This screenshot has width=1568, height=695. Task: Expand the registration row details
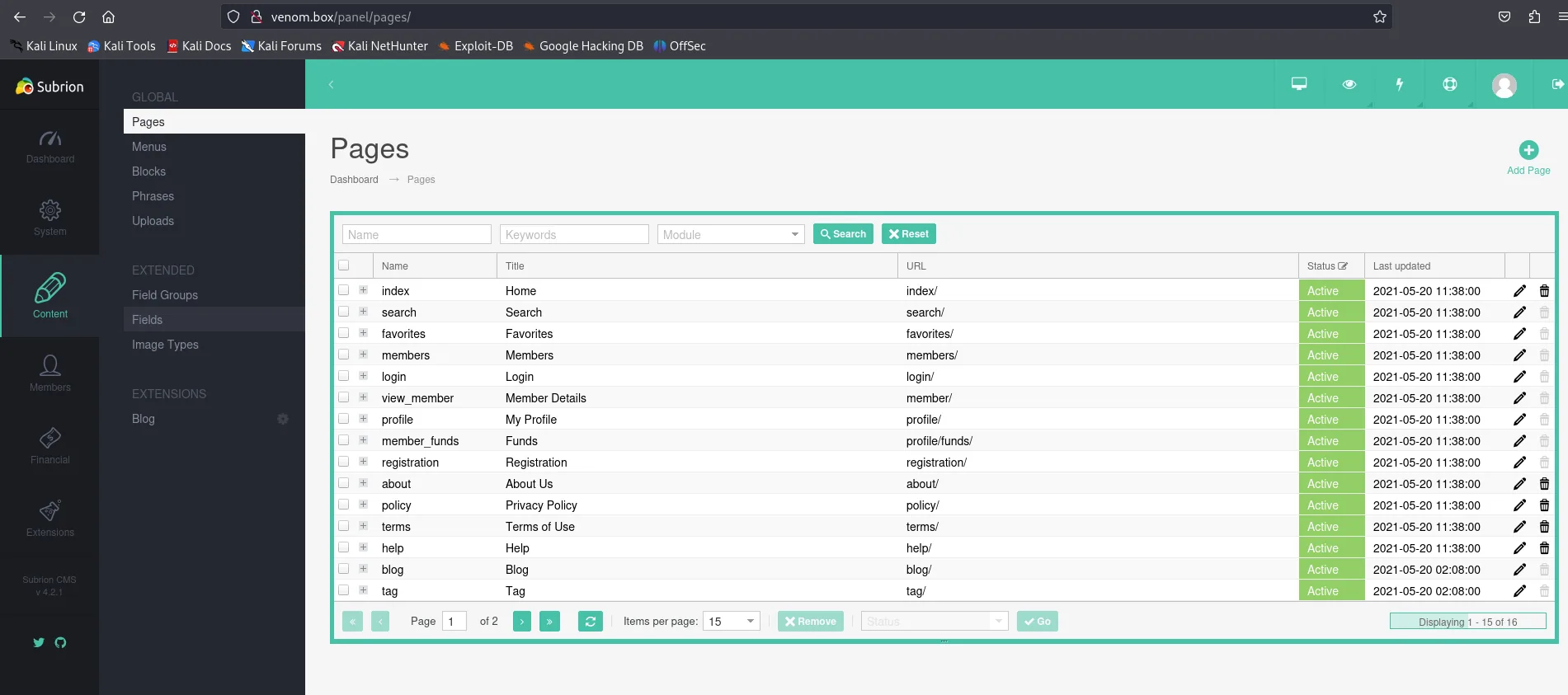coord(363,462)
